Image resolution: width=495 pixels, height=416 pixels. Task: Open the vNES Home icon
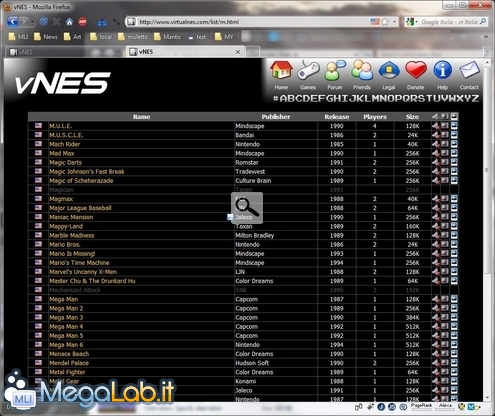(281, 70)
